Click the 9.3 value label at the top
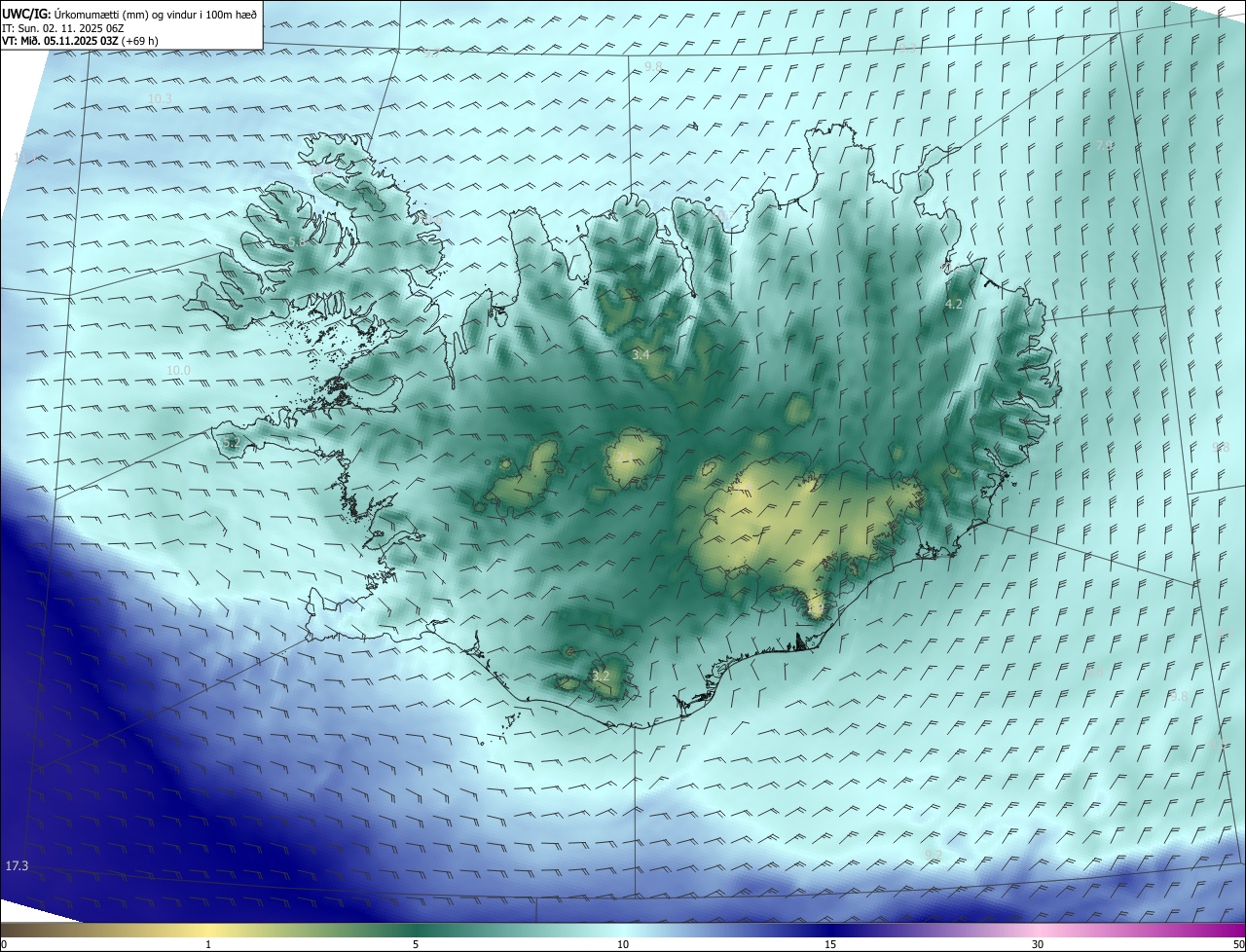The image size is (1246, 952). click(909, 48)
